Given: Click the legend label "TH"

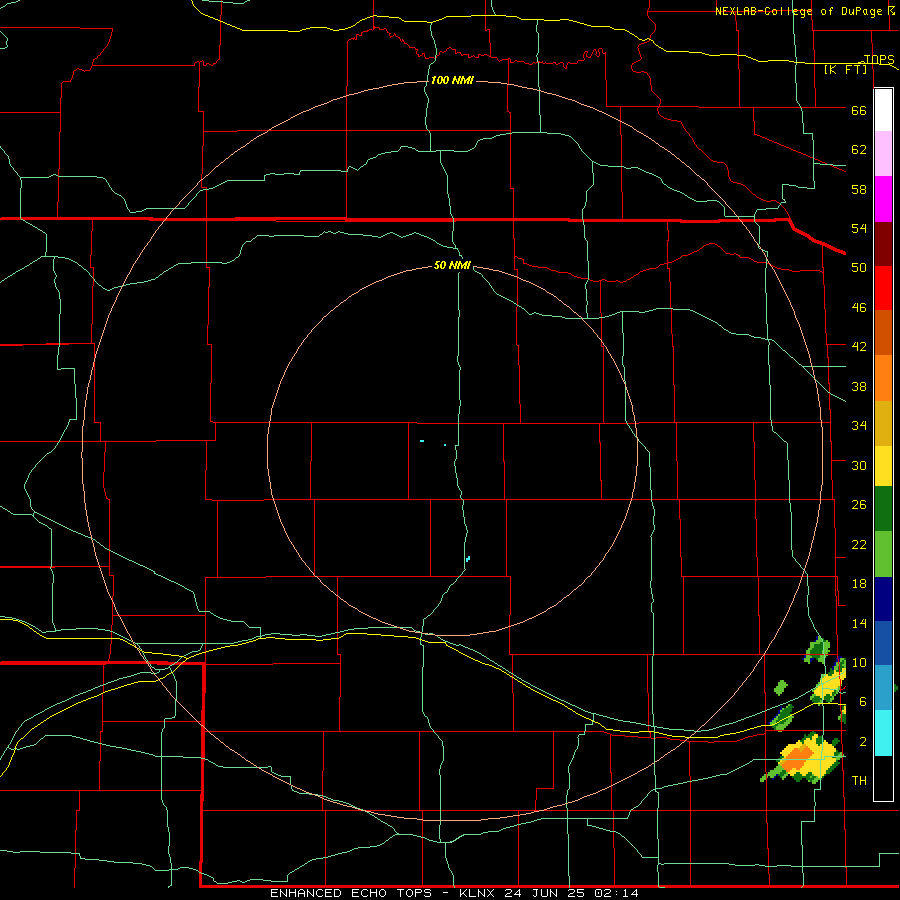Looking at the screenshot, I should tap(859, 780).
